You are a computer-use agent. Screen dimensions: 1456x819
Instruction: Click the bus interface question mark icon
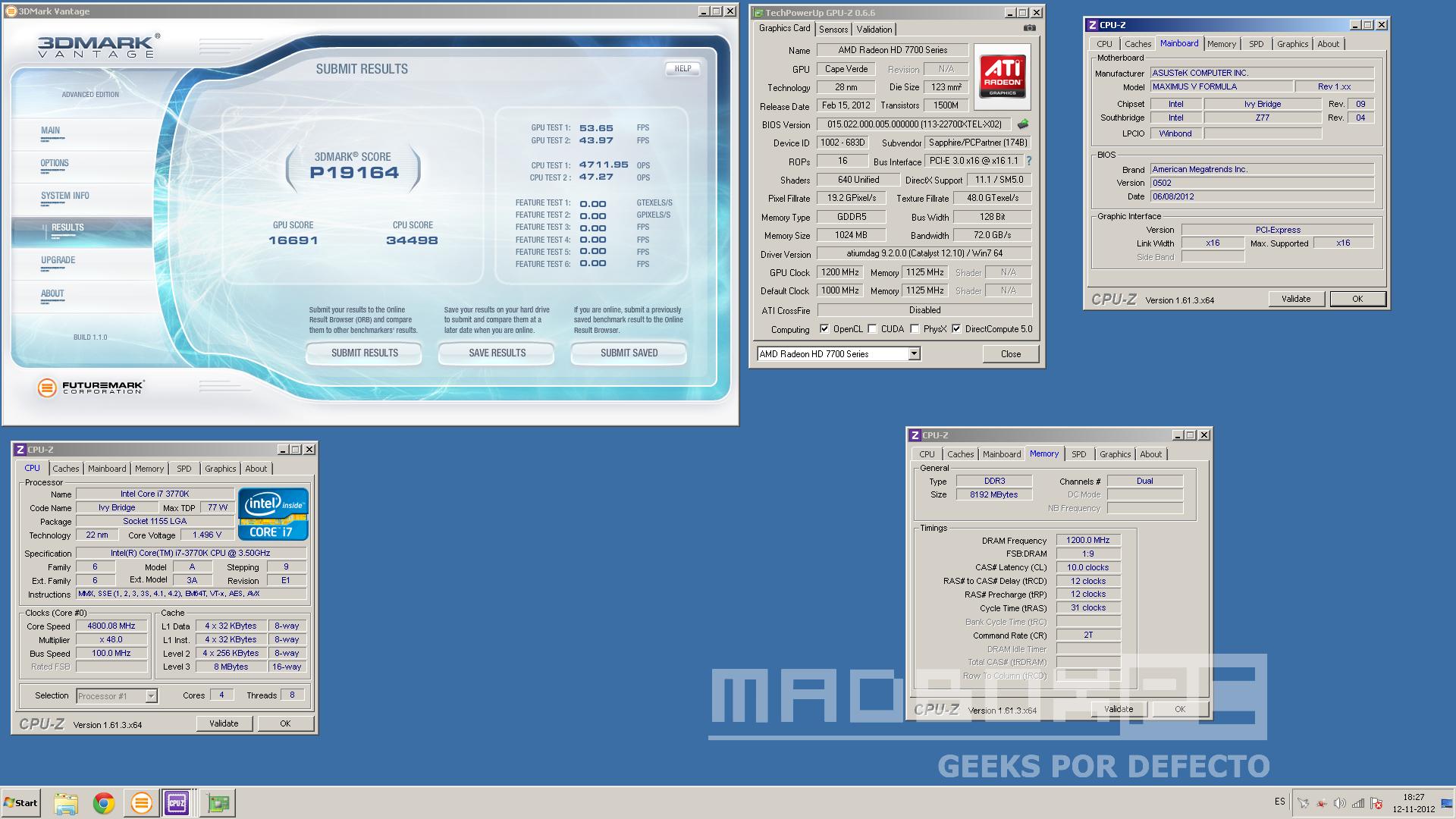1029,161
